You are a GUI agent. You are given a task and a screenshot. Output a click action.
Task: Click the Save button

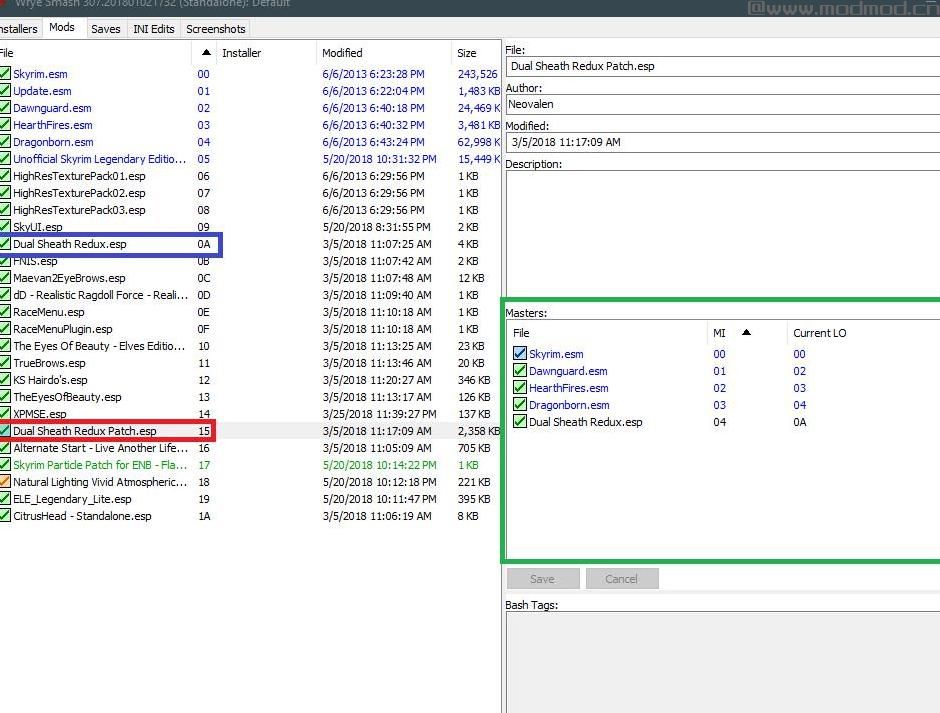coord(543,579)
